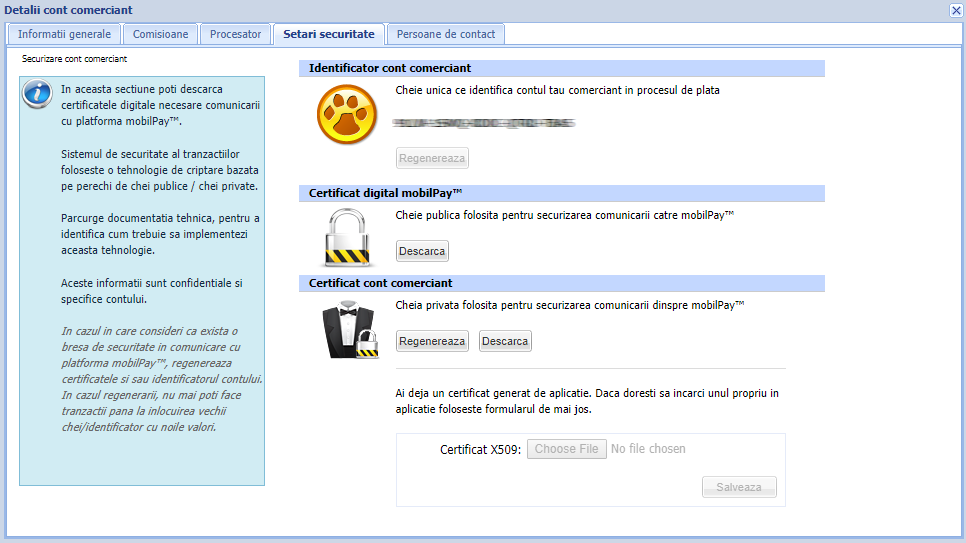Click the blue info icon in left panel
This screenshot has height=543, width=966.
pyautogui.click(x=38, y=95)
